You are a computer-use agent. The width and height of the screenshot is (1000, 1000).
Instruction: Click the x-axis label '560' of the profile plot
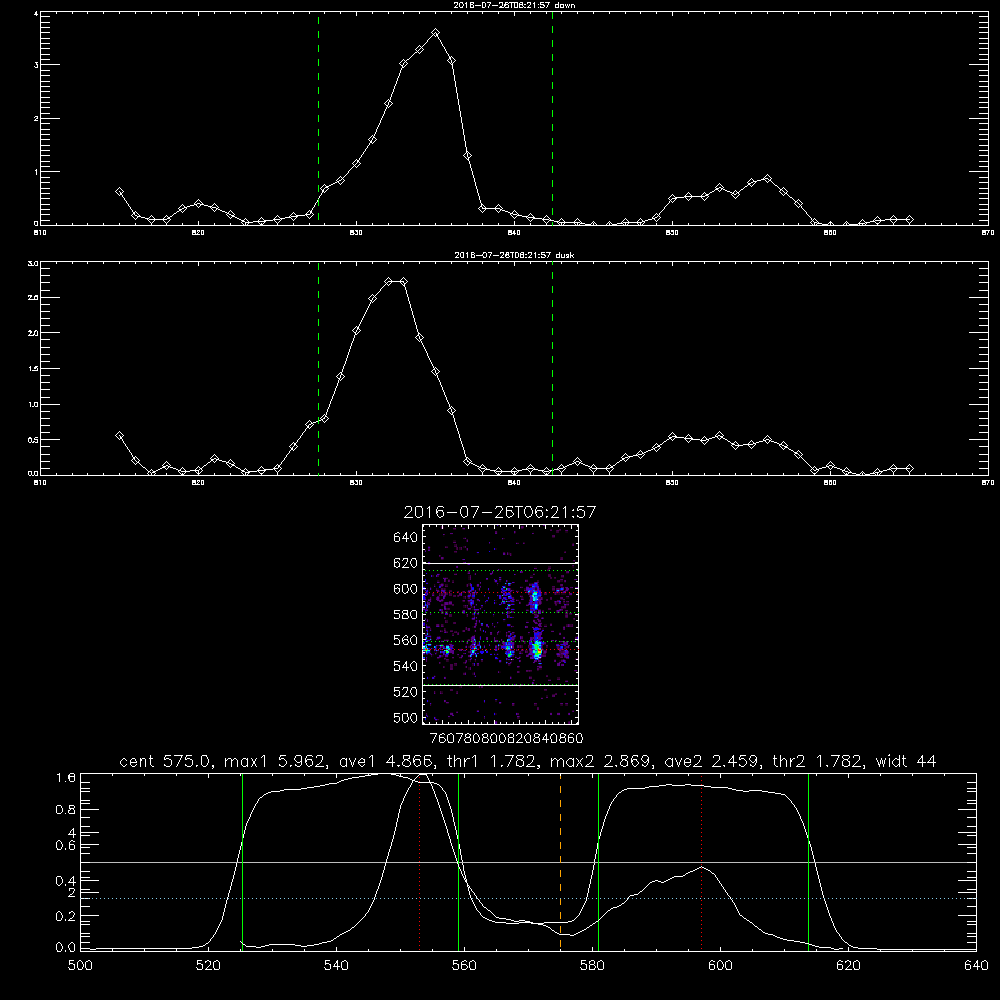tap(464, 966)
